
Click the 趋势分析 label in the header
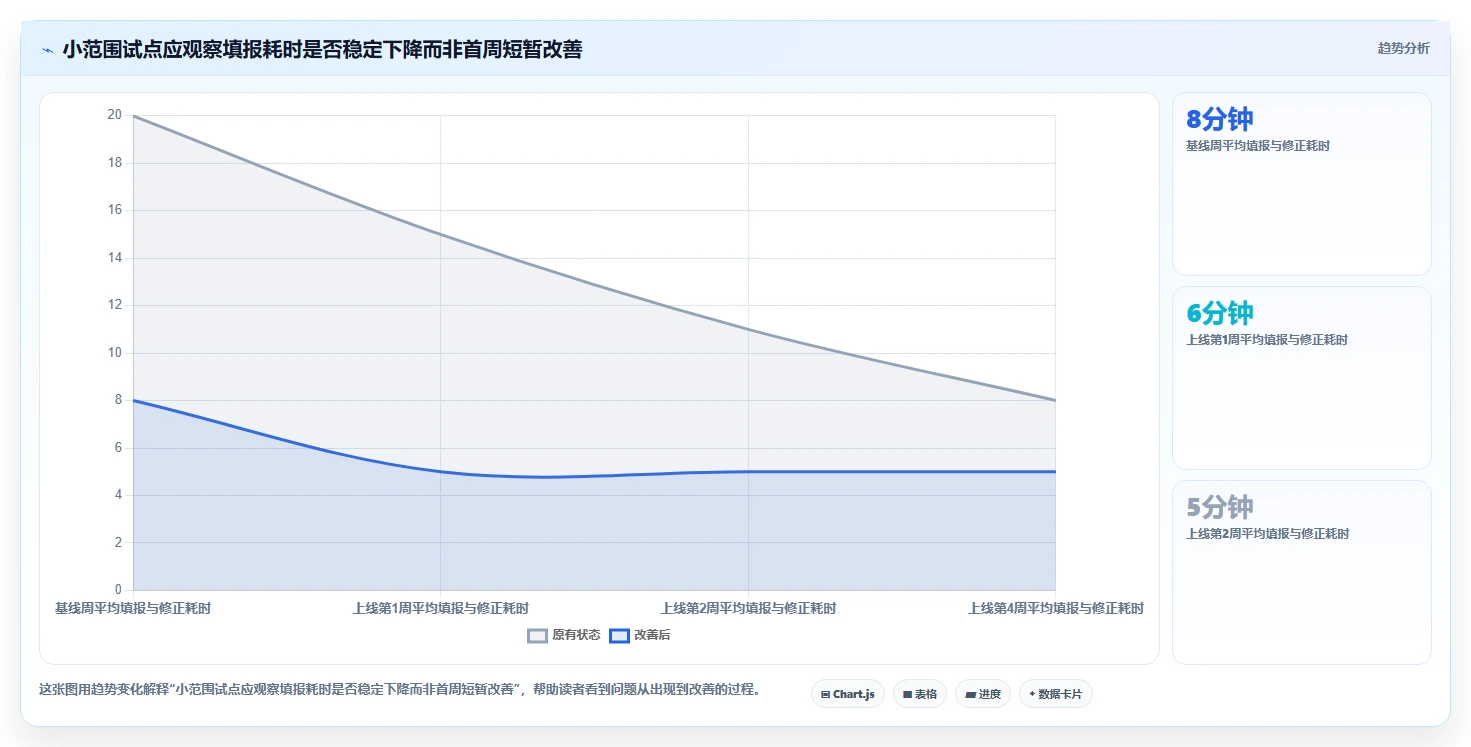pos(1403,48)
